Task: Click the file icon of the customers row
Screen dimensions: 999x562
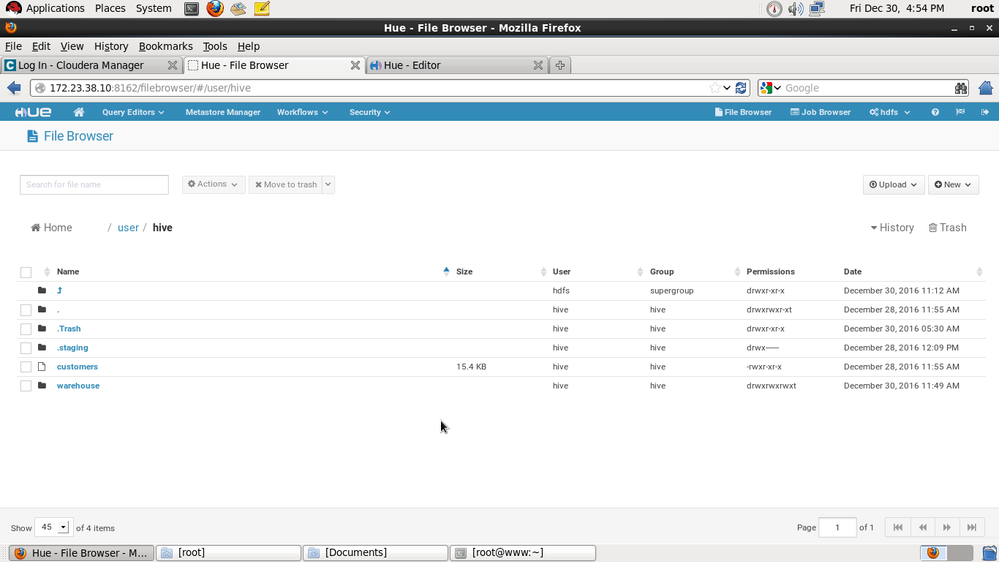Action: pyautogui.click(x=42, y=366)
